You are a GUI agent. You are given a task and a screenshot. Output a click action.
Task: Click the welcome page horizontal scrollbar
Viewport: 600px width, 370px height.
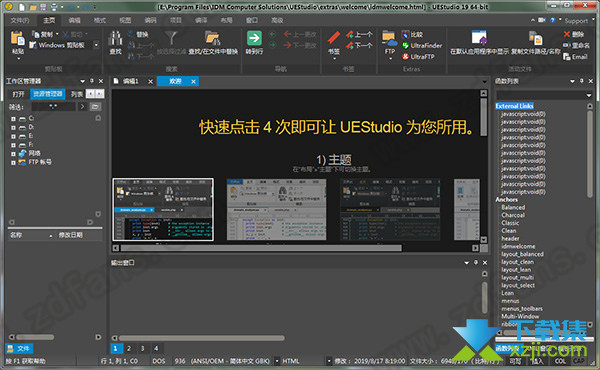tap(261, 248)
